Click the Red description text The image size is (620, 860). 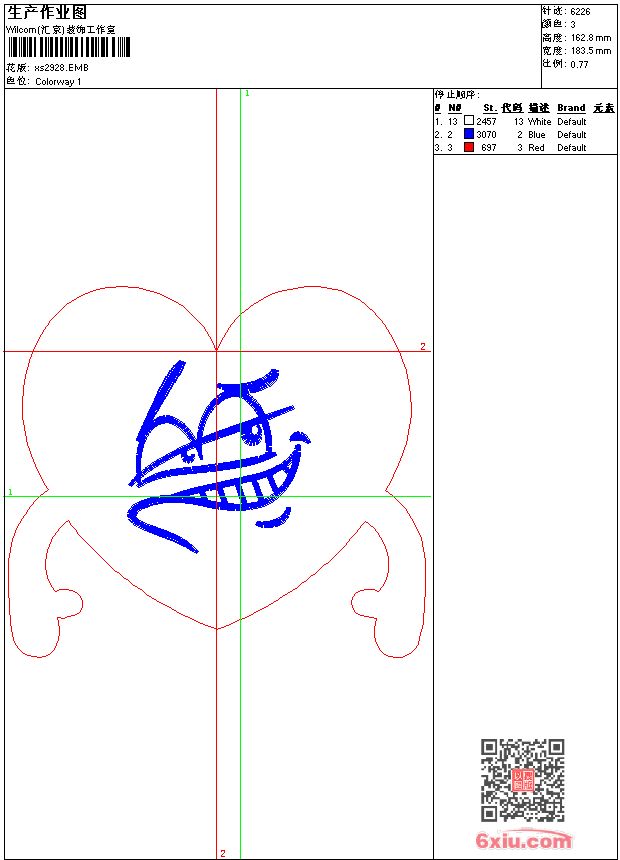click(x=536, y=148)
